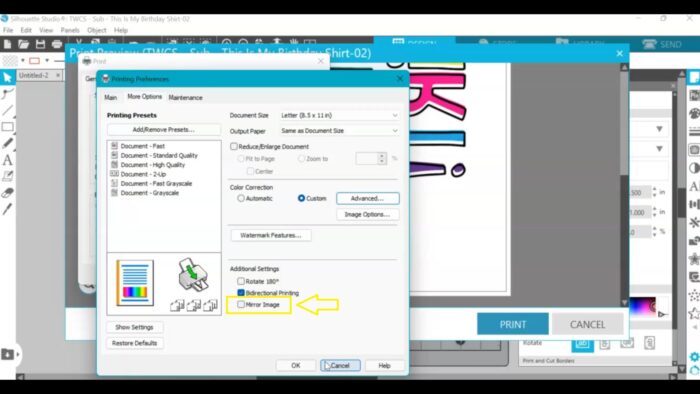Enable the Mirror Image checkbox
The image size is (700, 394).
point(241,304)
